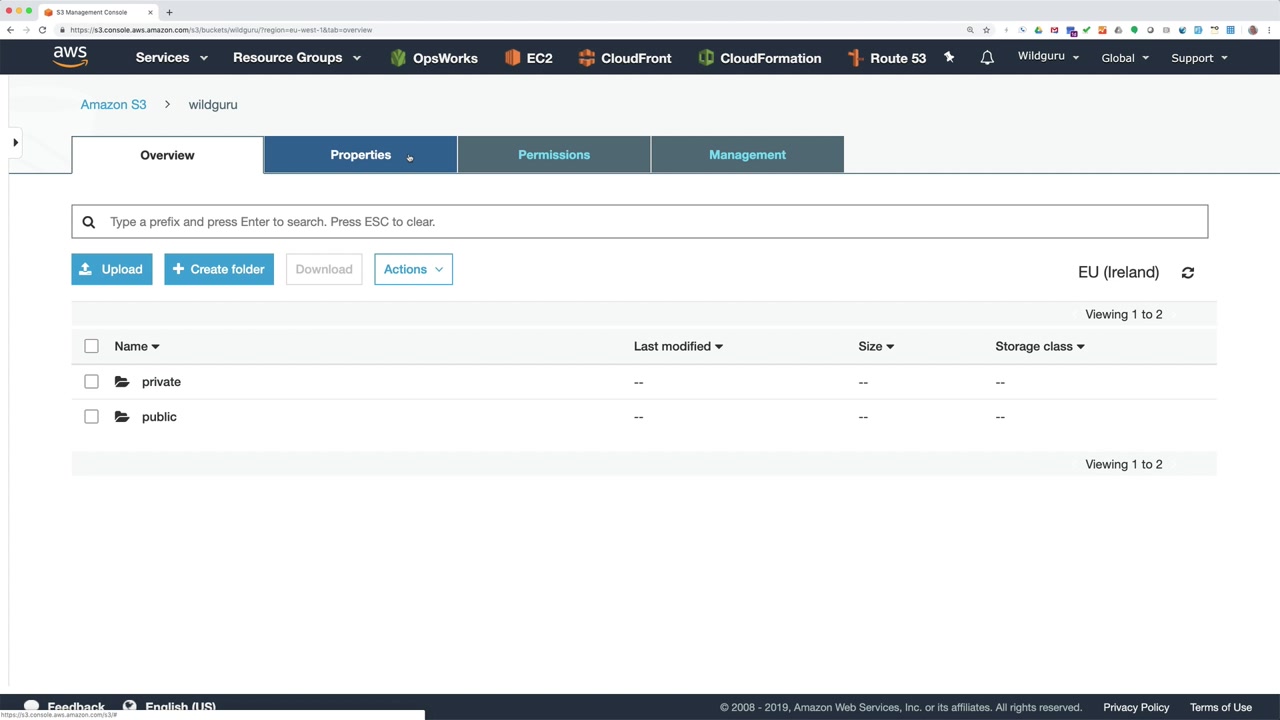Switch to the Overview tab
Screen dimensions: 1280x720
(167, 155)
